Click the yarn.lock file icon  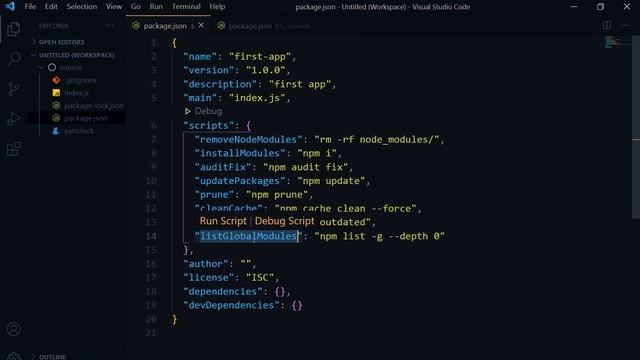(x=56, y=131)
